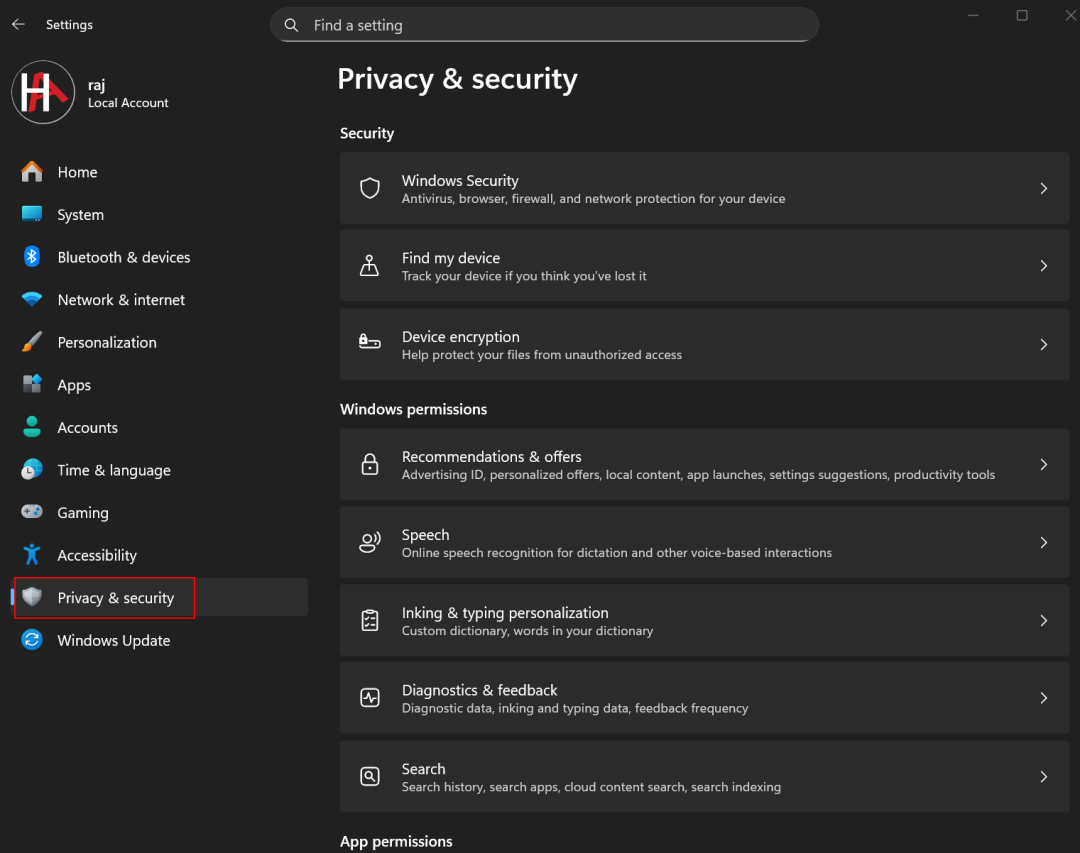
Task: Click the Inking & typing clipboard icon
Action: click(x=370, y=620)
